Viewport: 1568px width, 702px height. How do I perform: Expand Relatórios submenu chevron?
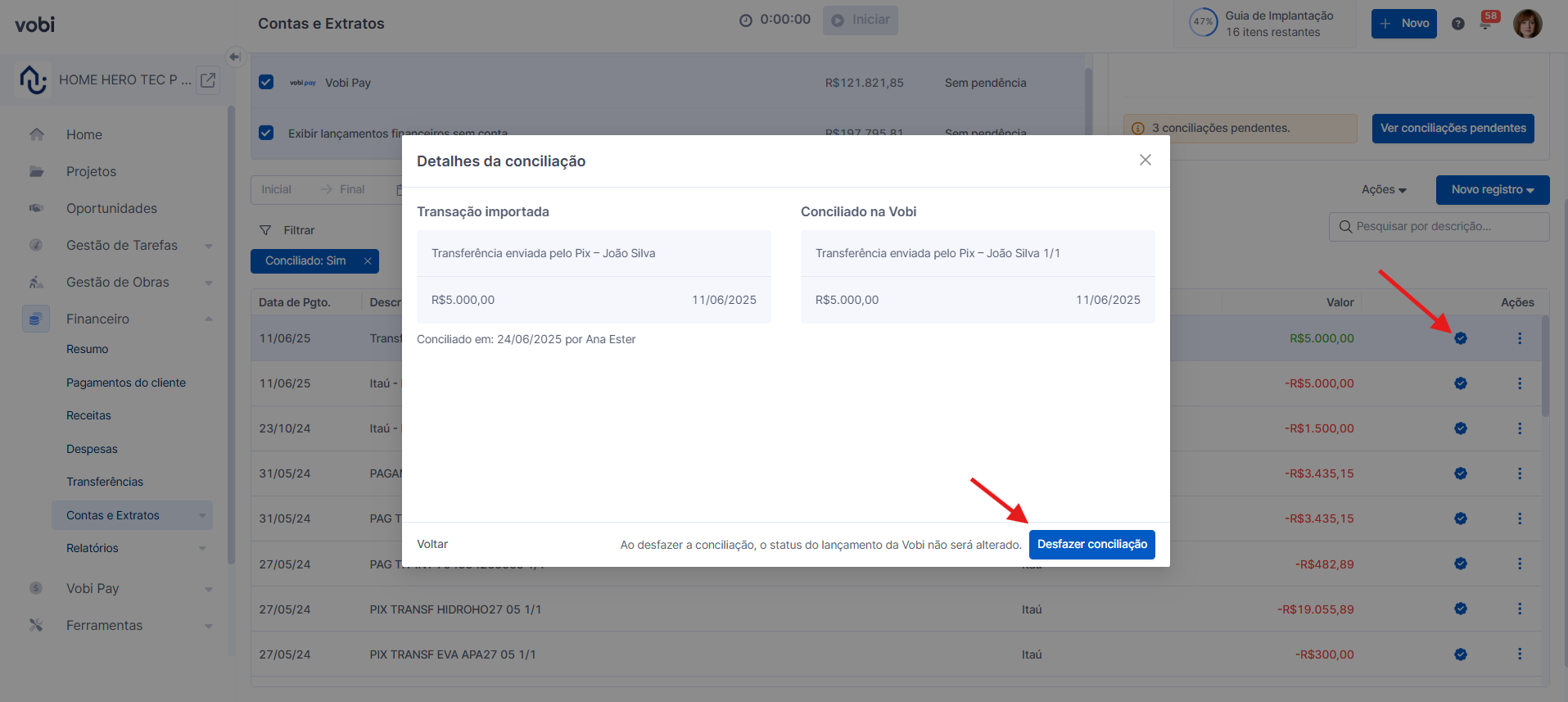coord(202,548)
